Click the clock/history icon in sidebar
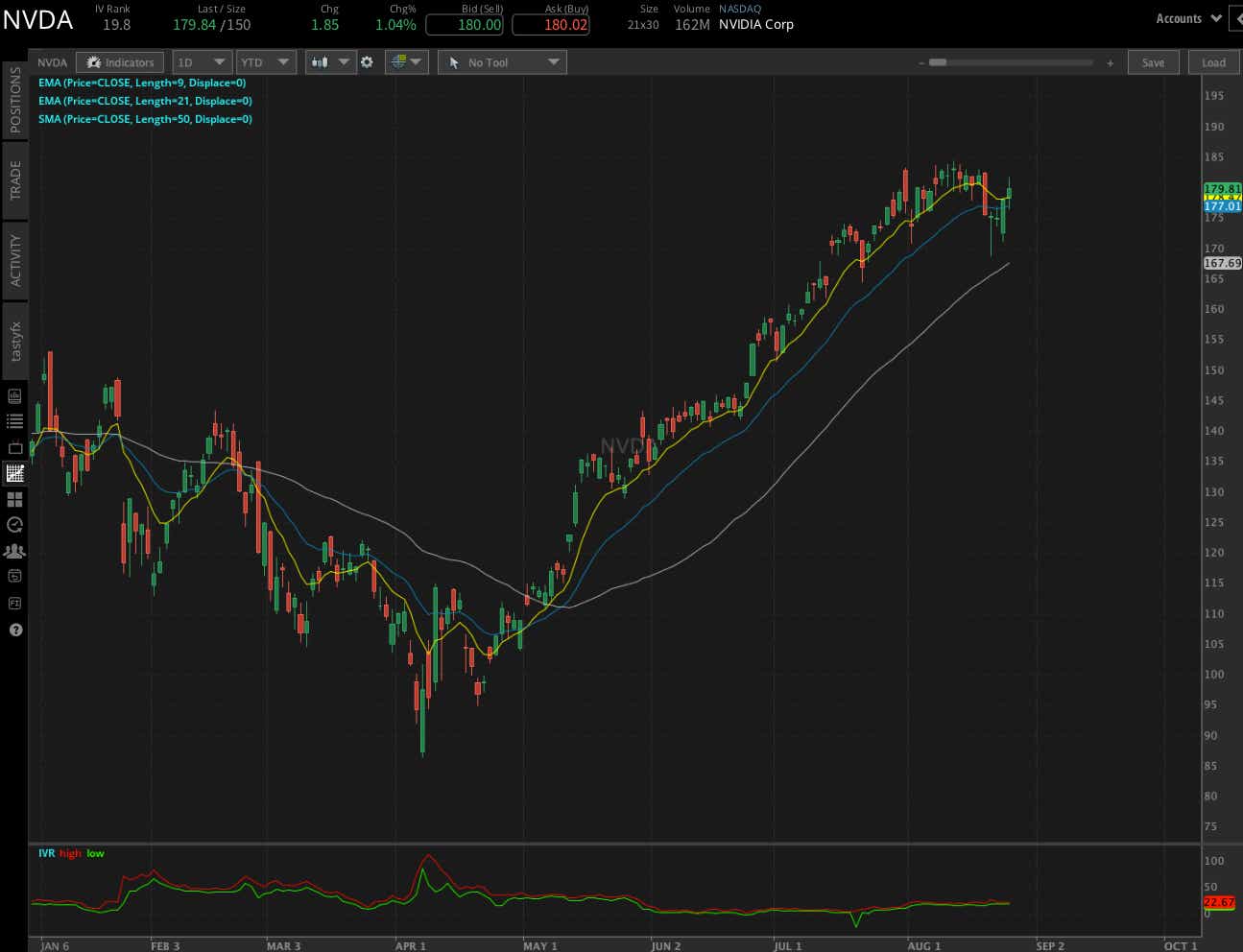Screen dimensions: 1243x952 (x=14, y=524)
